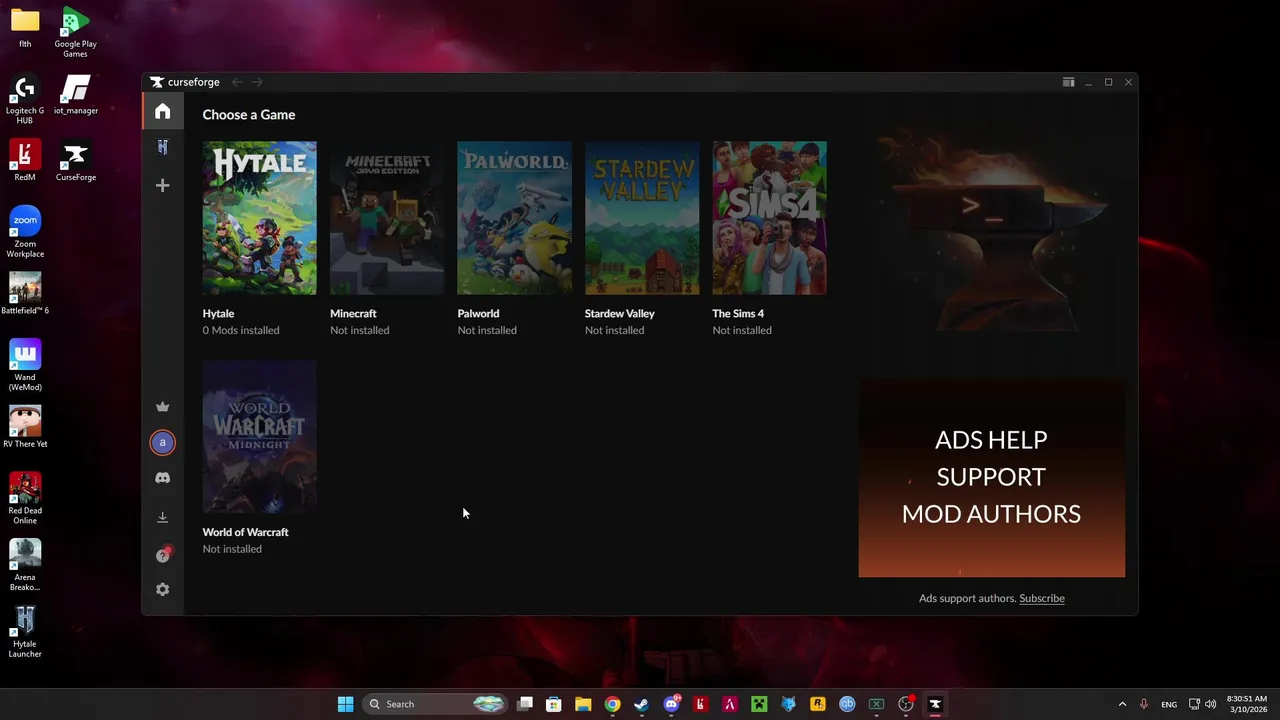Click the Subscribe link under the ad
This screenshot has width=1280, height=720.
click(1041, 598)
